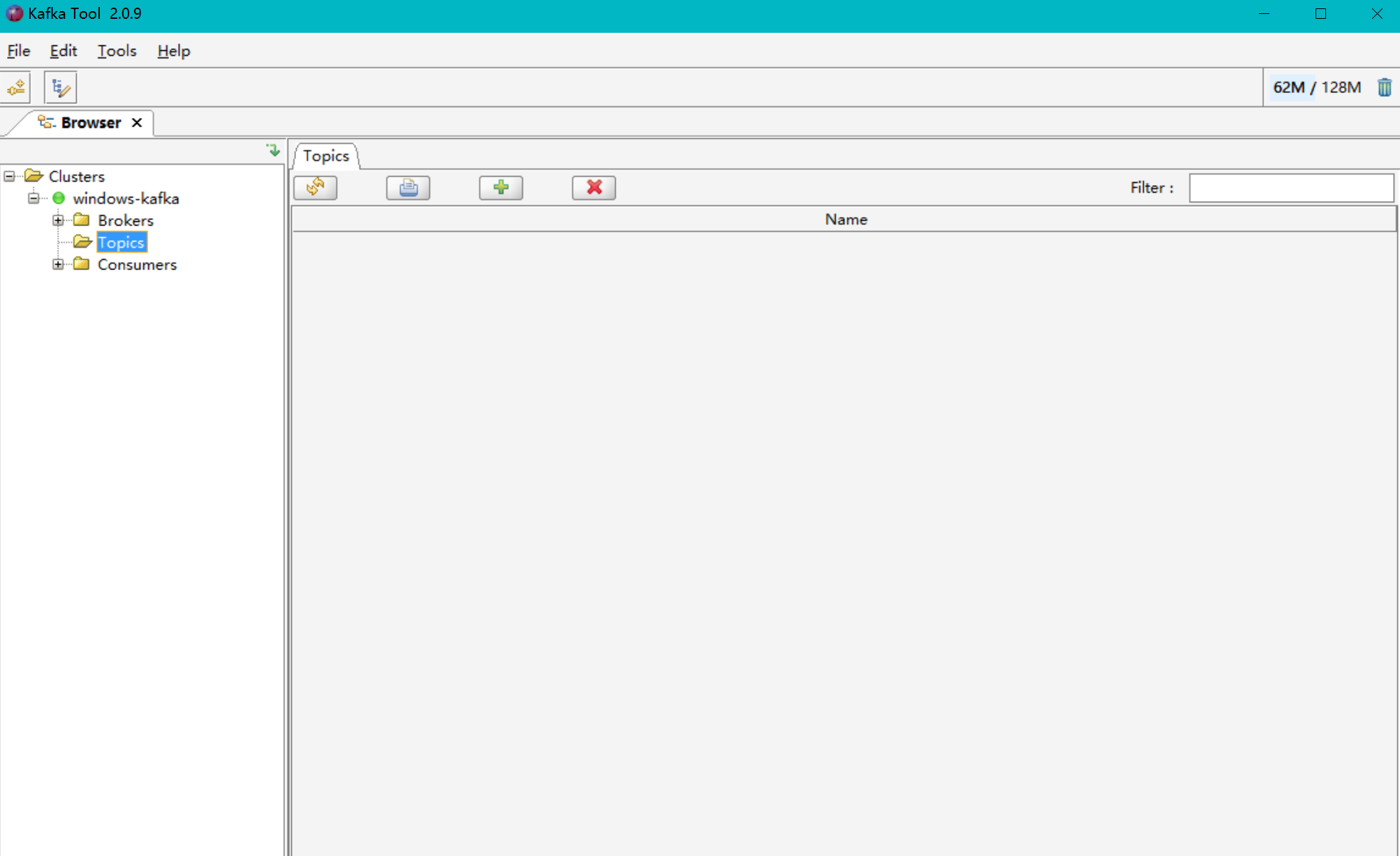1400x856 pixels.
Task: Collapse the Clusters root node
Action: click(x=9, y=176)
